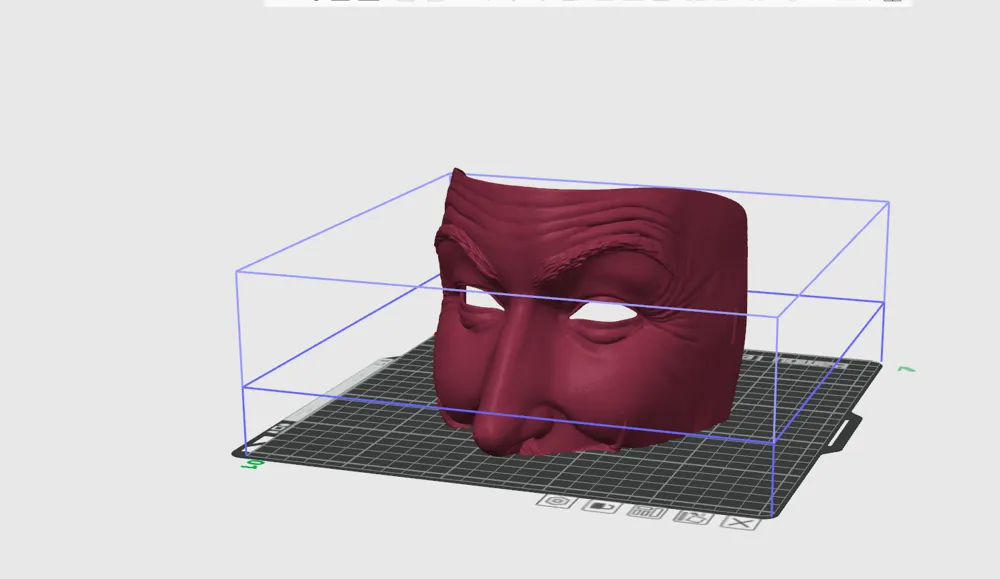Toggle the plate lock icon
The image size is (1000, 579).
pos(601,507)
